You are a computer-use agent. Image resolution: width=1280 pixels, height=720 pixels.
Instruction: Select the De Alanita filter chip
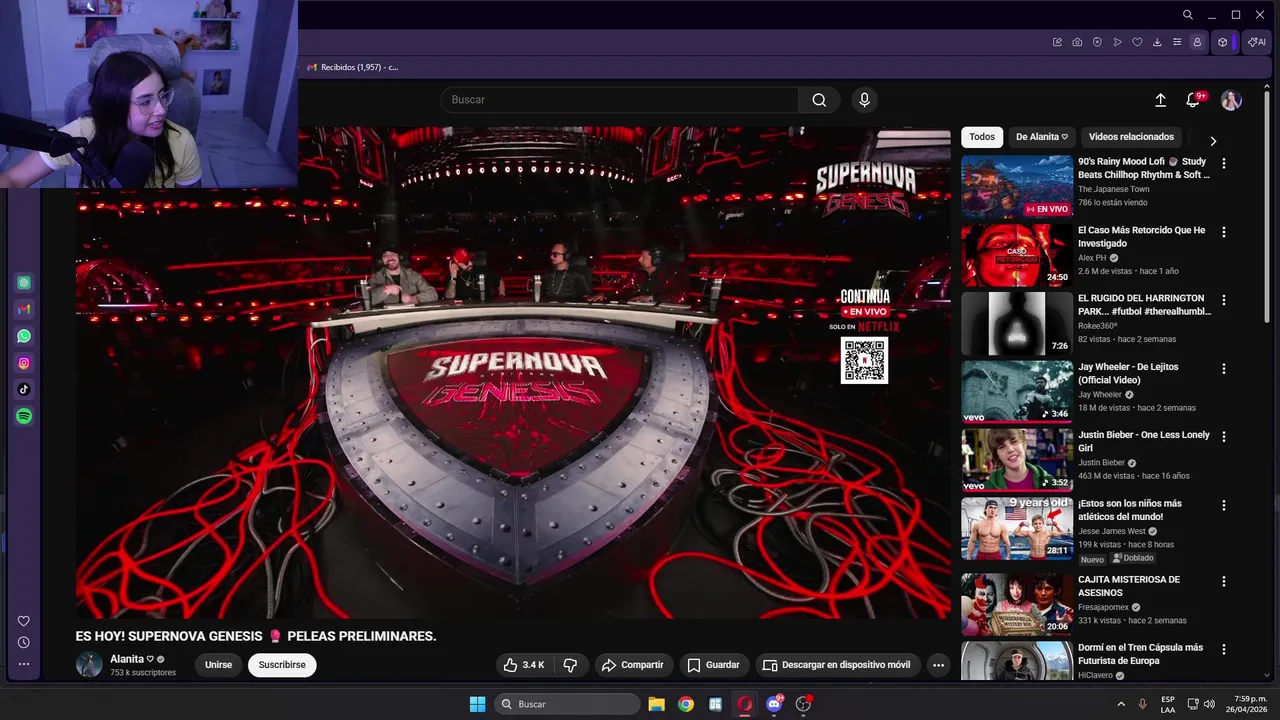[1041, 137]
